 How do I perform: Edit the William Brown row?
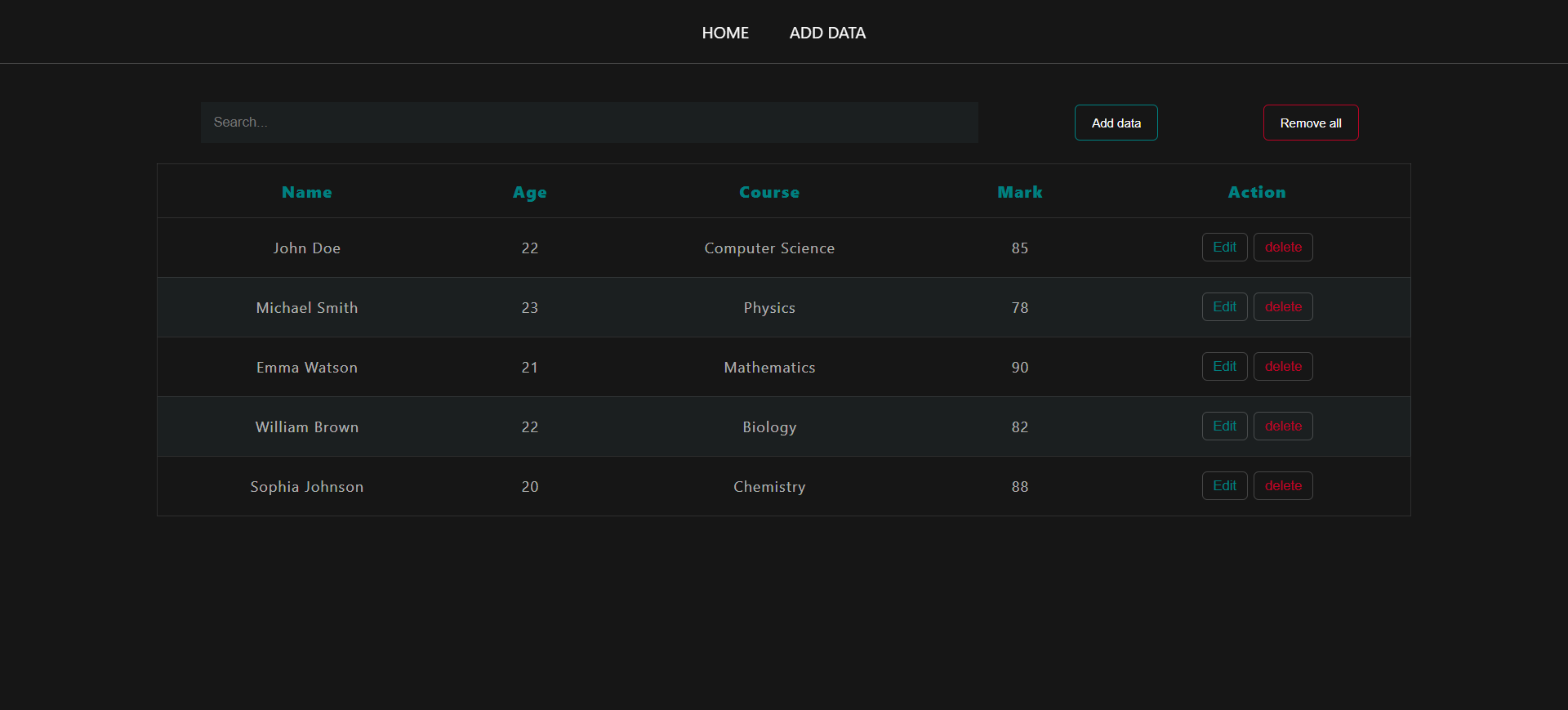click(1224, 426)
